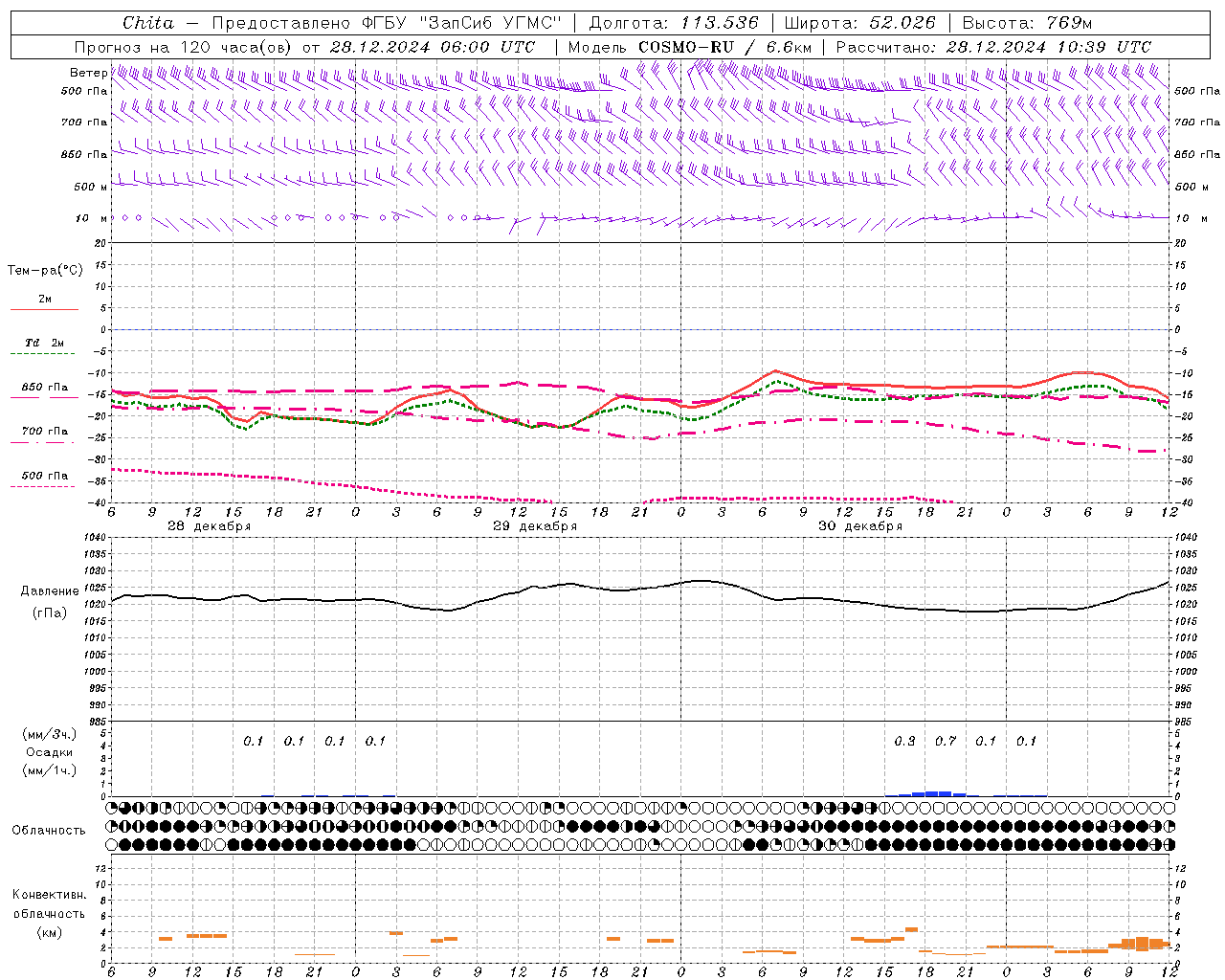
Task: Click the black pressure curve peak near 1027
Action: [702, 580]
